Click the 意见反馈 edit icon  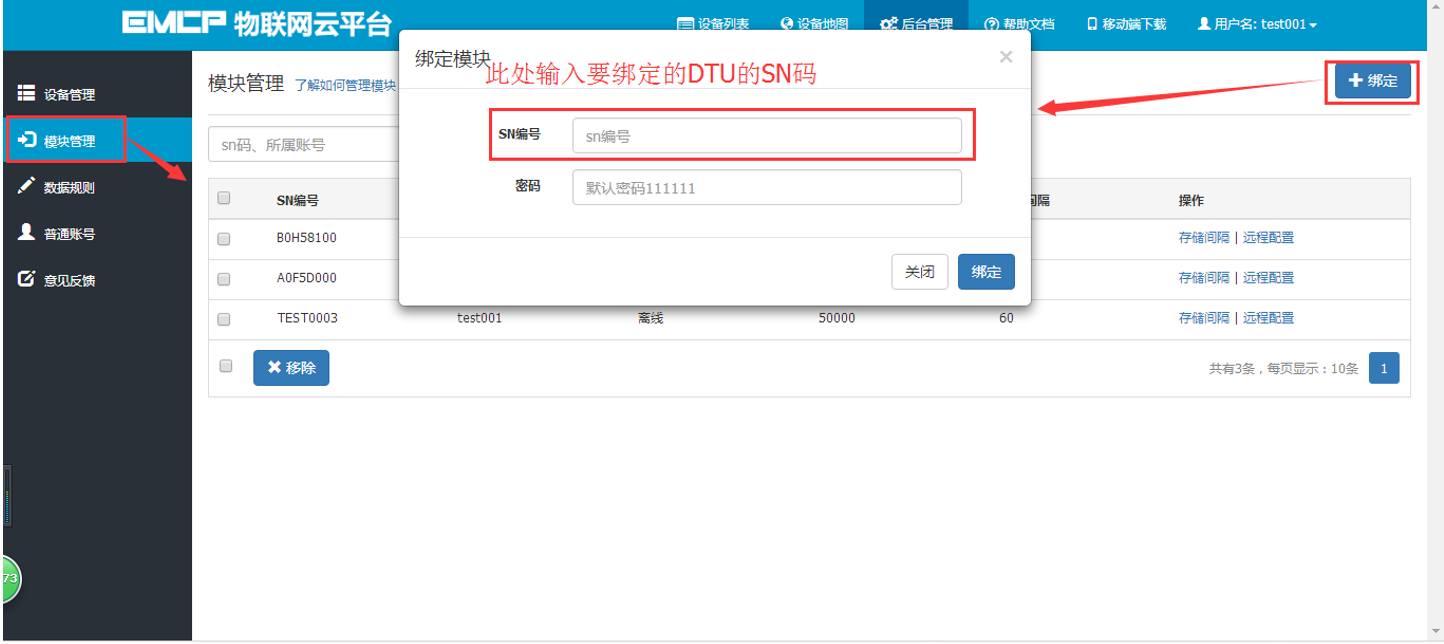(27, 279)
